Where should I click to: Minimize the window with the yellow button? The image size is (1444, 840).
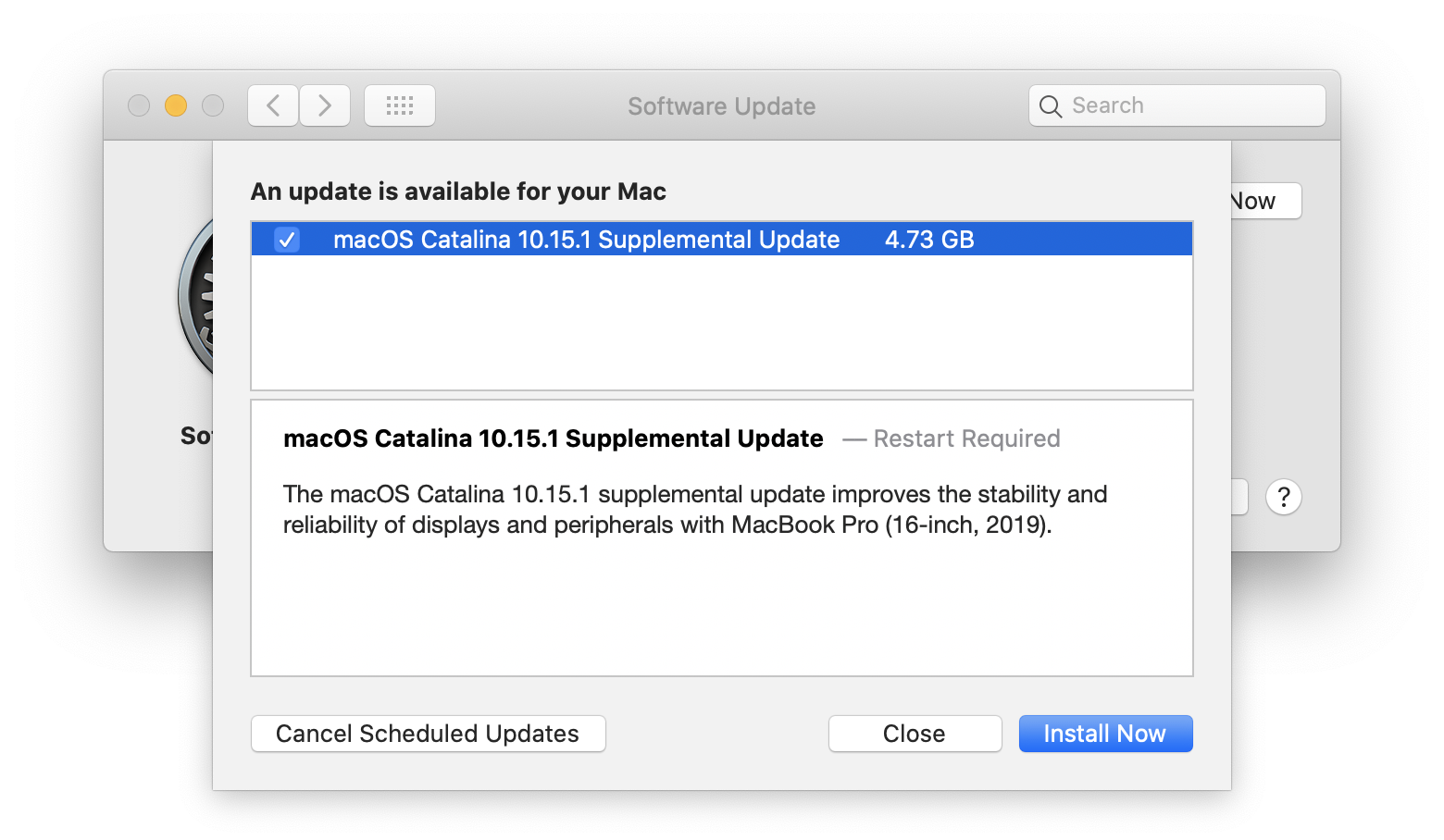176,105
